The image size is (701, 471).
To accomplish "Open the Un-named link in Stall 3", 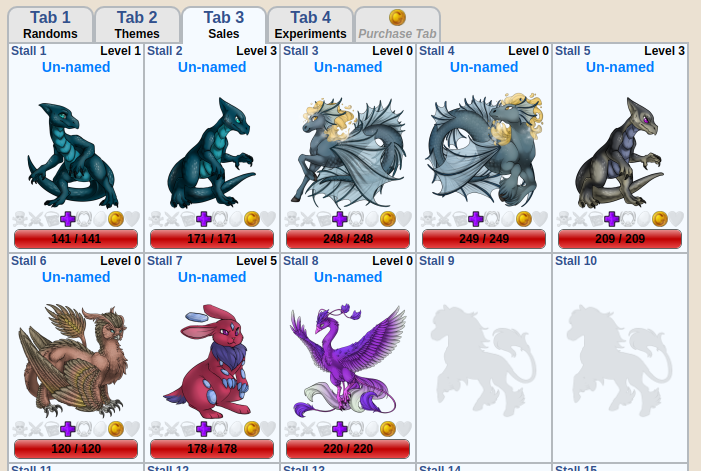I will (348, 67).
